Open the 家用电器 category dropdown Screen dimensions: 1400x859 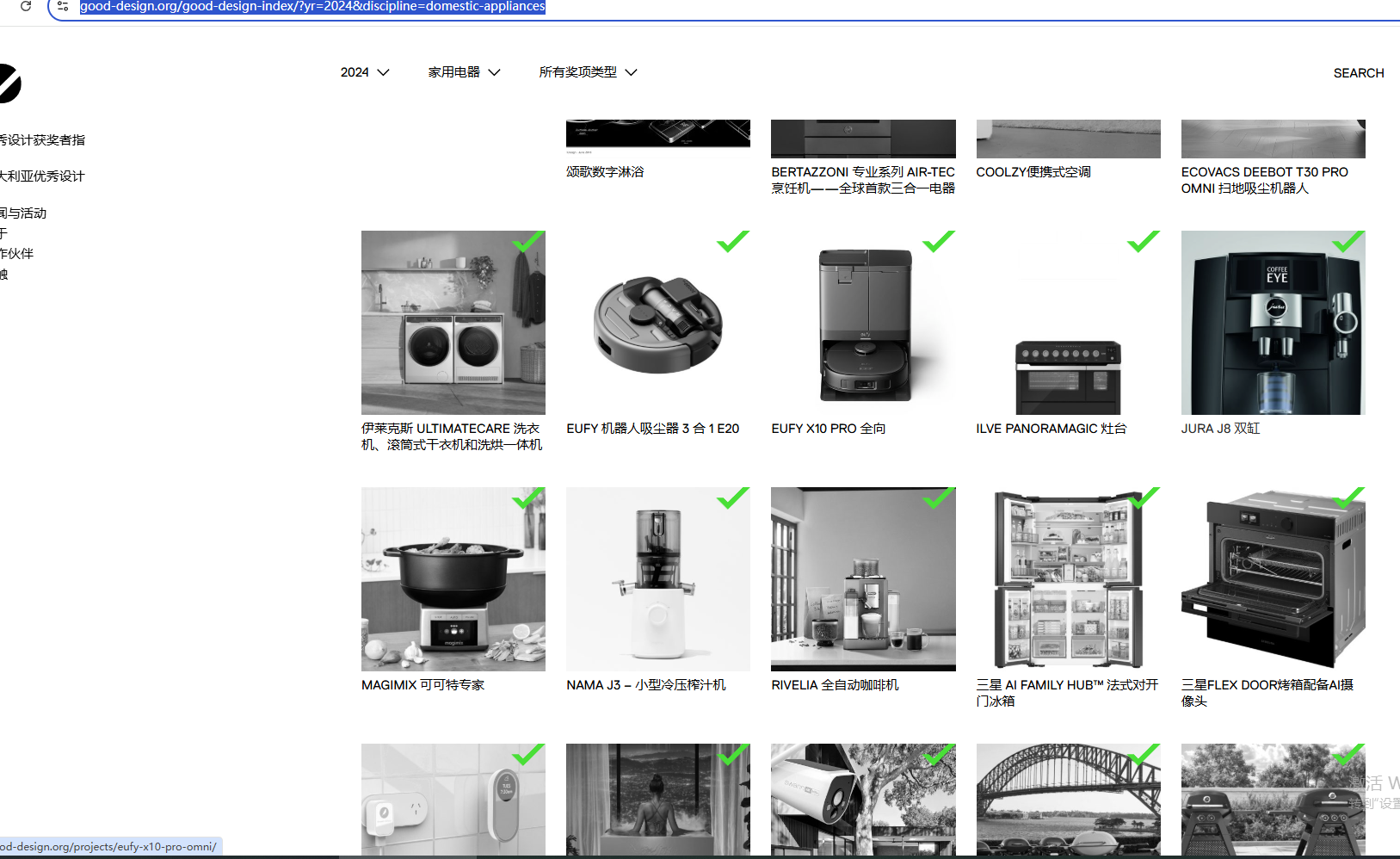click(464, 72)
